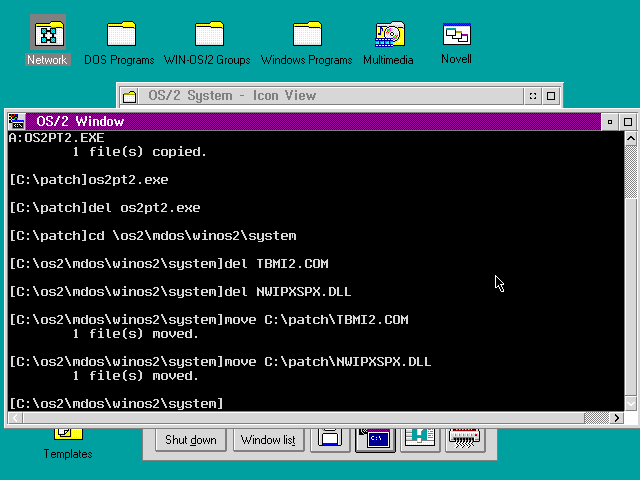Click the line "move C:\patch\TBMI2.COM"
Viewport: 640px width, 480px height.
[316, 320]
